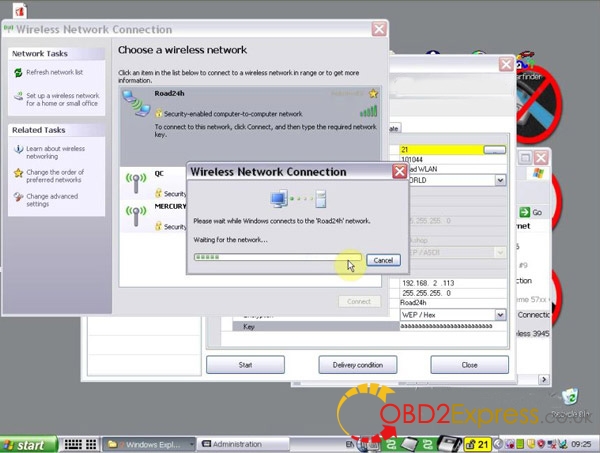The image size is (600, 453).
Task: Expand the WORLD dropdown list
Action: (x=500, y=180)
